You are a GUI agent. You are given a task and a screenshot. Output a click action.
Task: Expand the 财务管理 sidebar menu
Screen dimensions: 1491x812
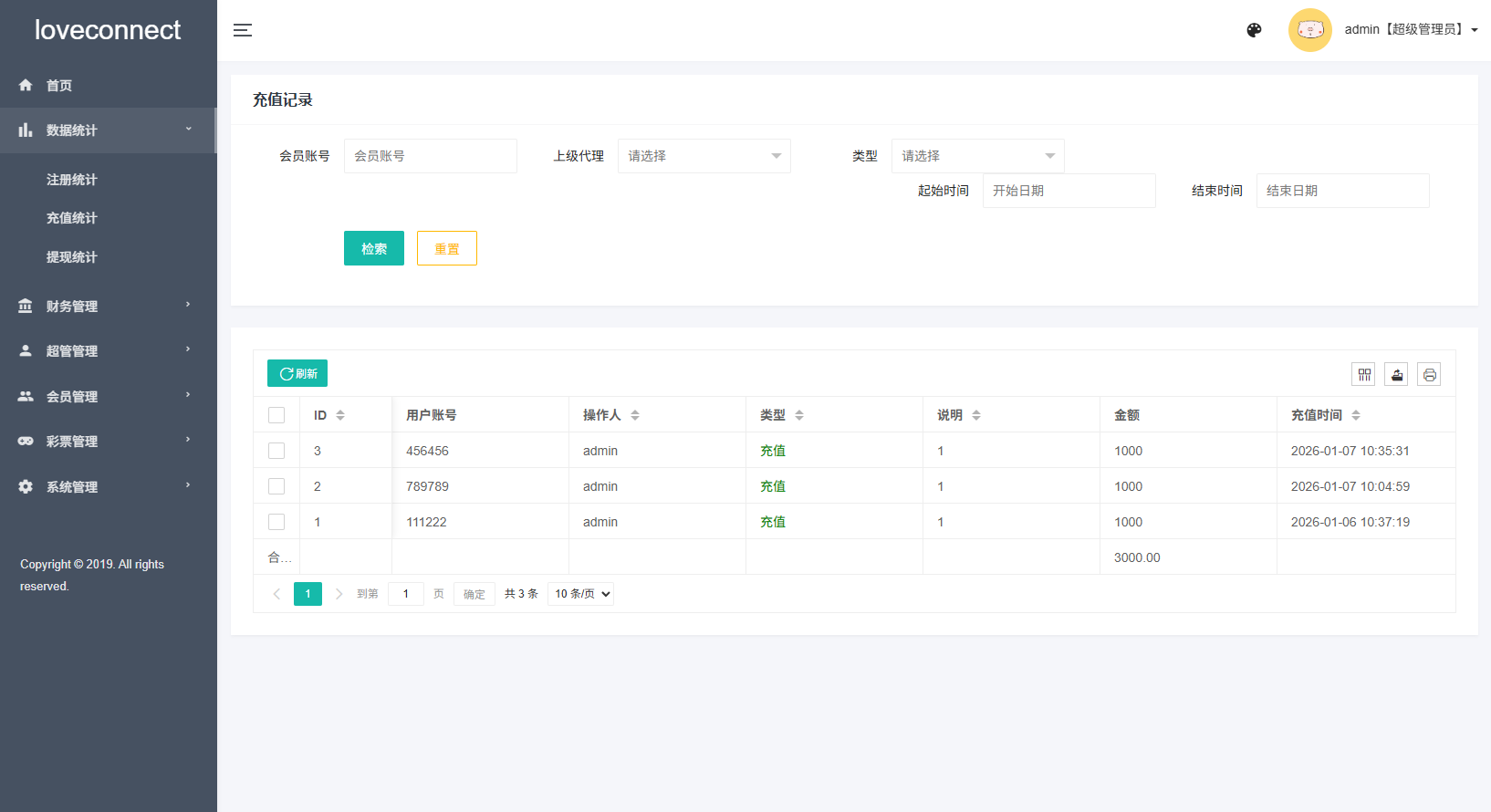(x=108, y=306)
